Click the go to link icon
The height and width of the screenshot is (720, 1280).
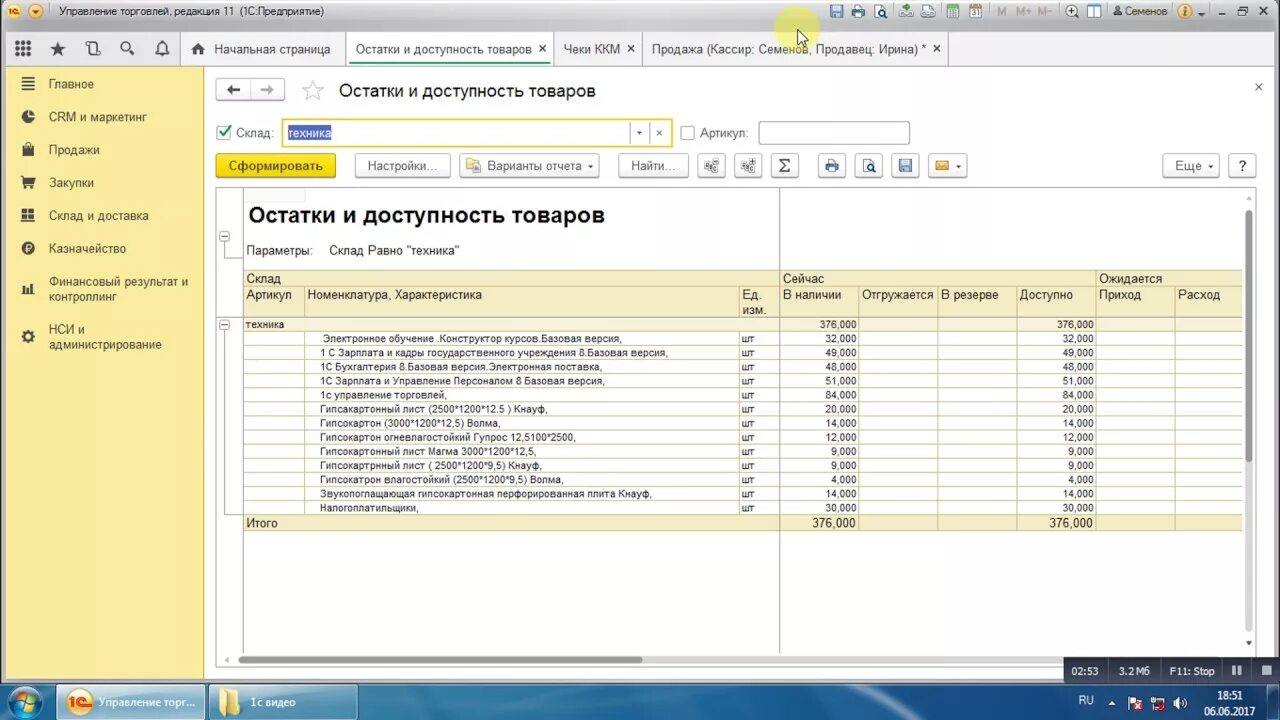pos(928,11)
